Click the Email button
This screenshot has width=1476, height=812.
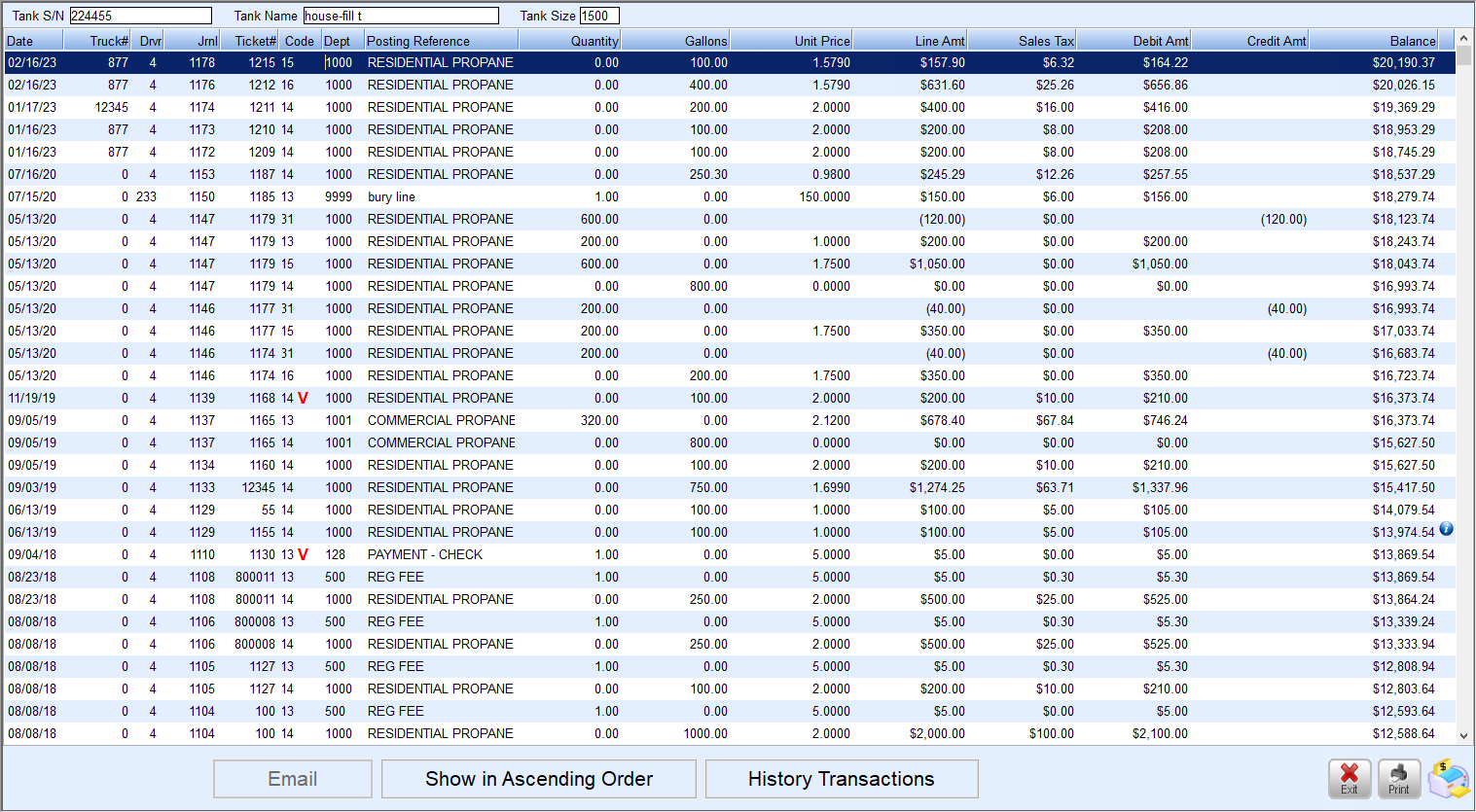293,779
